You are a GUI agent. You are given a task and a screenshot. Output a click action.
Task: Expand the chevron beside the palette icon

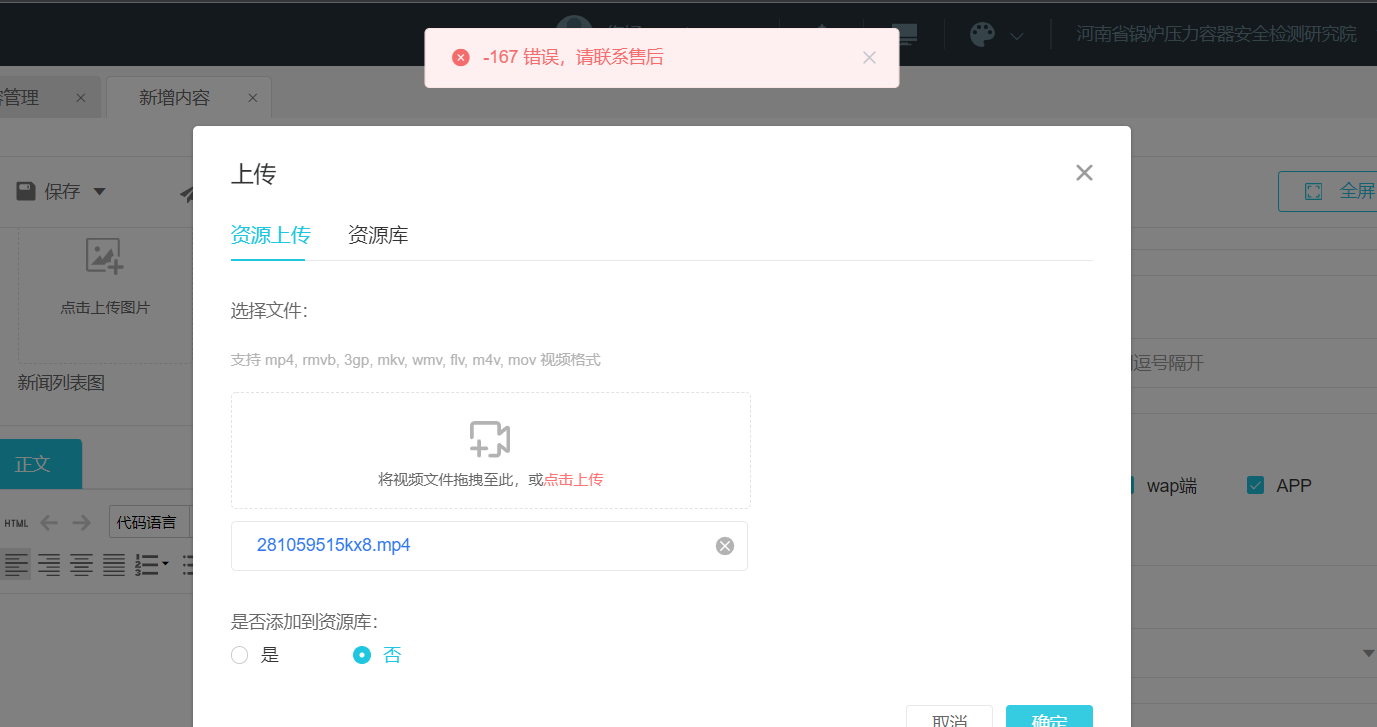coord(1017,37)
